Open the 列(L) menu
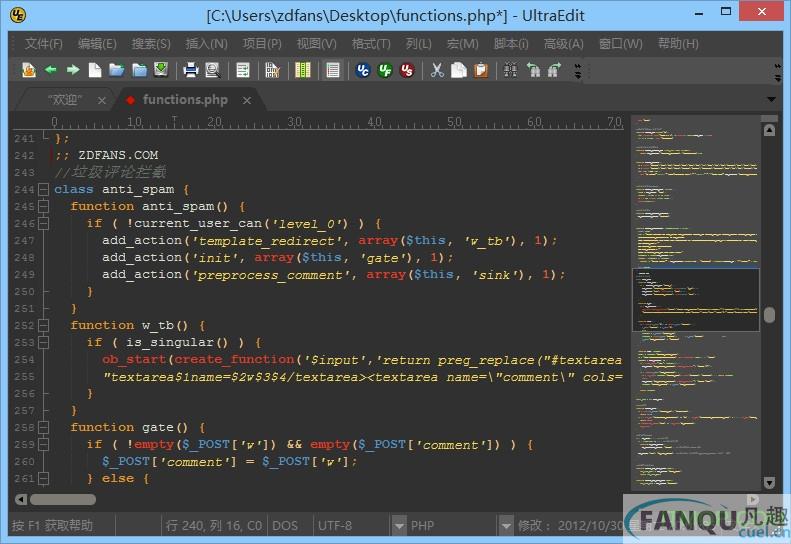The height and width of the screenshot is (544, 791). (x=418, y=44)
